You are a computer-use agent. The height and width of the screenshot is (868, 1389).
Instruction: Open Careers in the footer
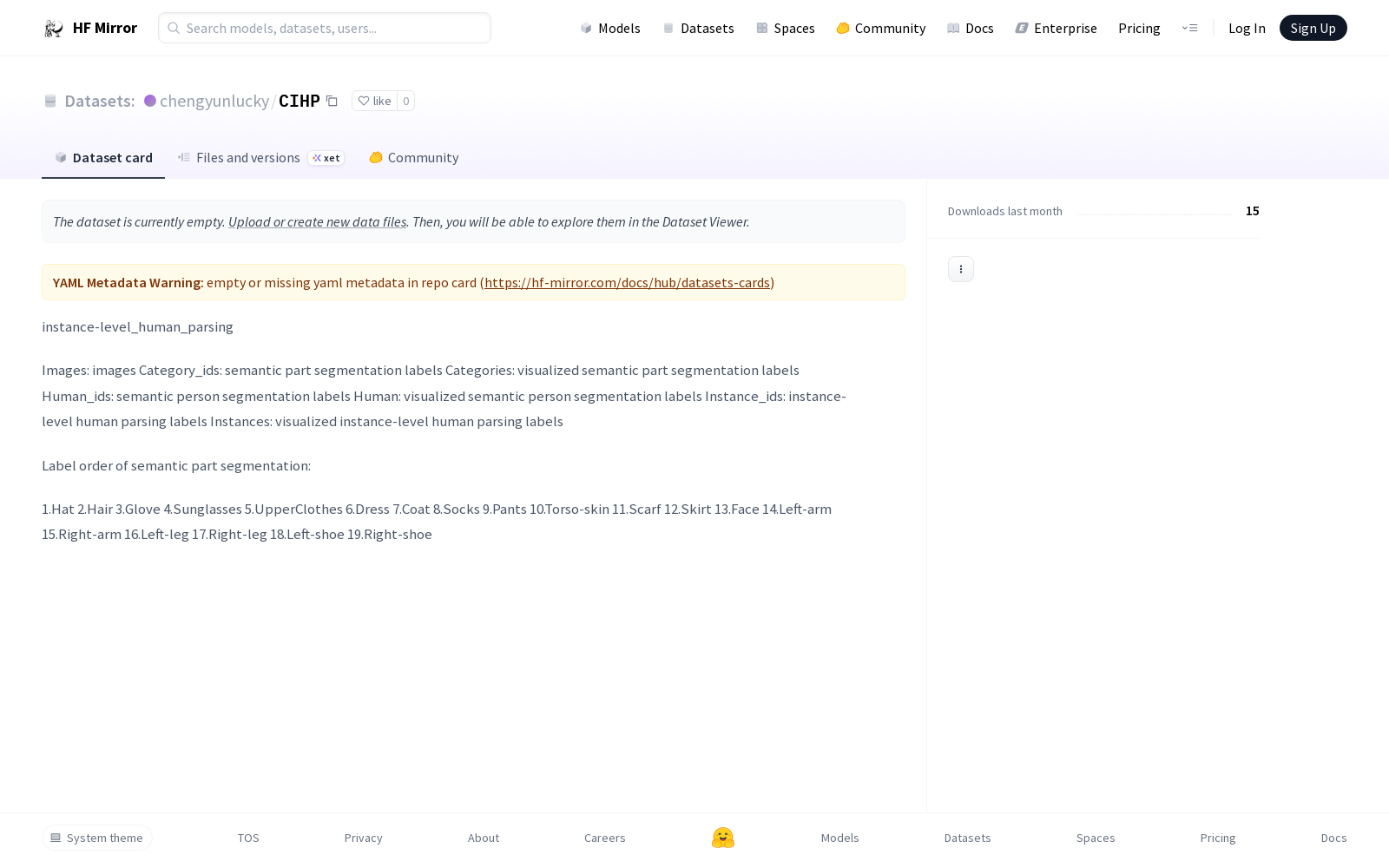[x=604, y=838]
